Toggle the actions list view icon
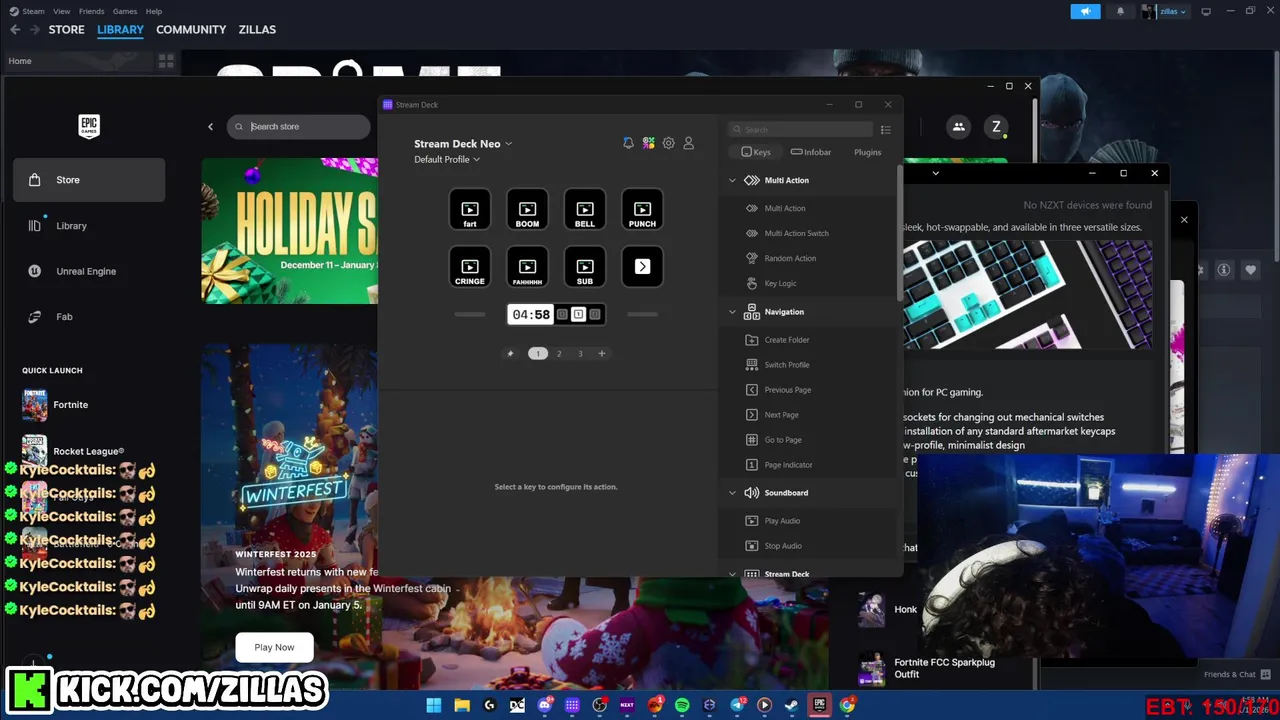This screenshot has width=1280, height=720. [x=885, y=130]
